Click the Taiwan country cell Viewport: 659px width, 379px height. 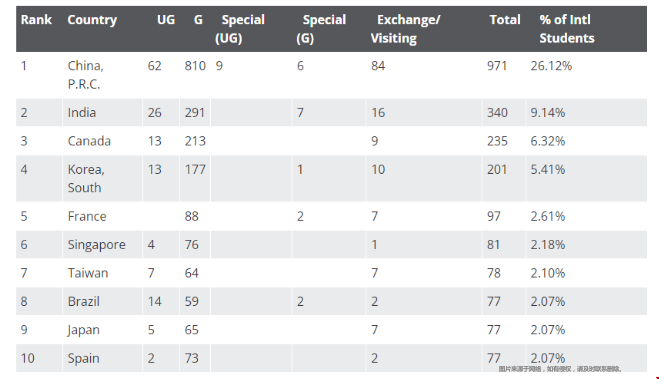tap(88, 273)
